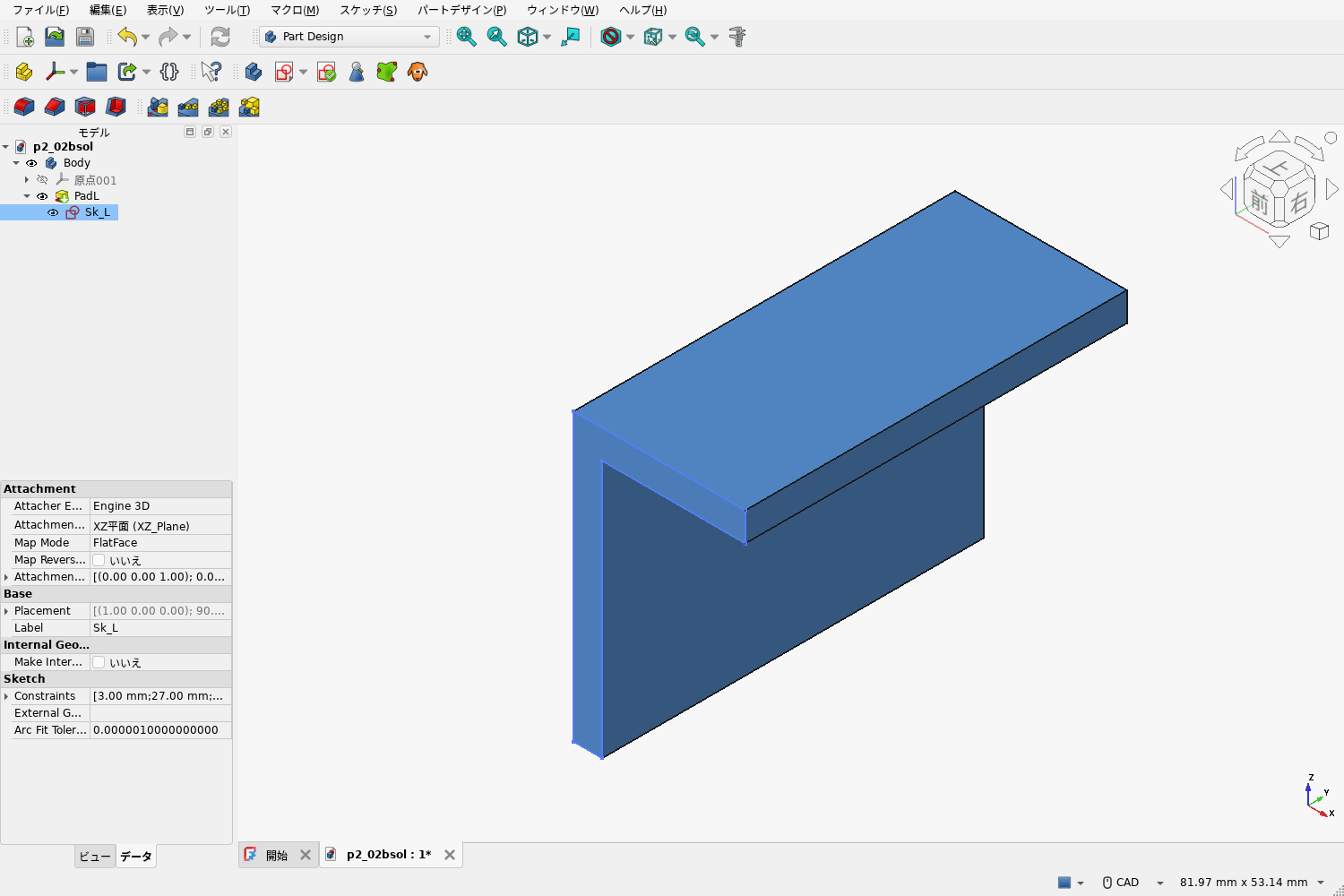Click the green sub-shape binder icon

coord(387,72)
